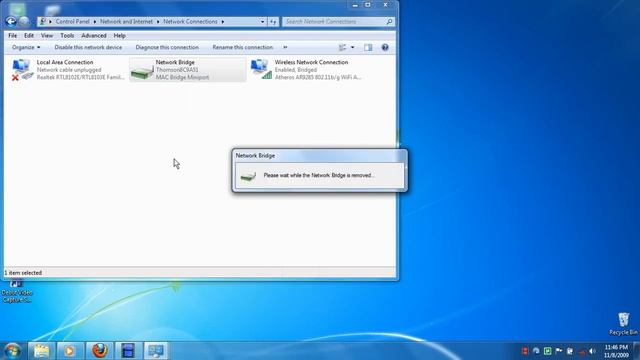The image size is (640, 360).
Task: Click the search magnifier icon
Action: click(390, 22)
